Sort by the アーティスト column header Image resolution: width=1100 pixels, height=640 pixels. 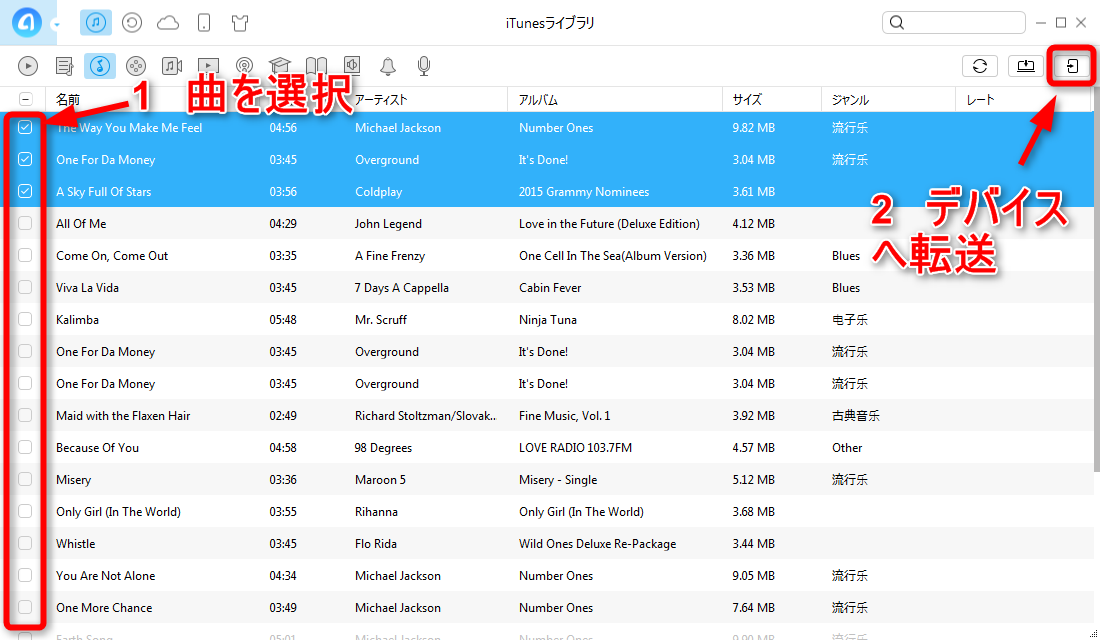[381, 100]
